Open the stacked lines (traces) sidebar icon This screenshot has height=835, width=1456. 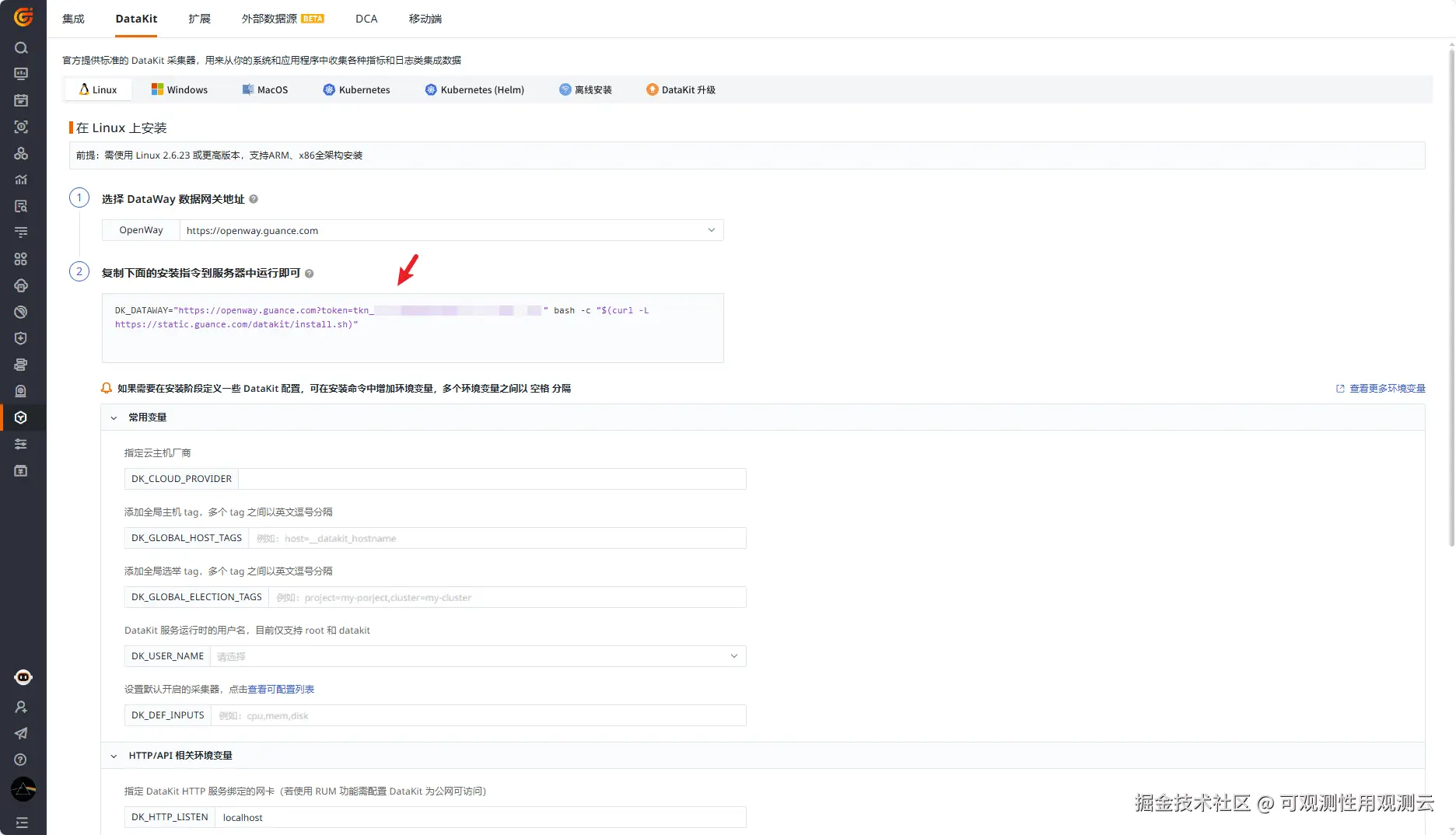click(21, 232)
